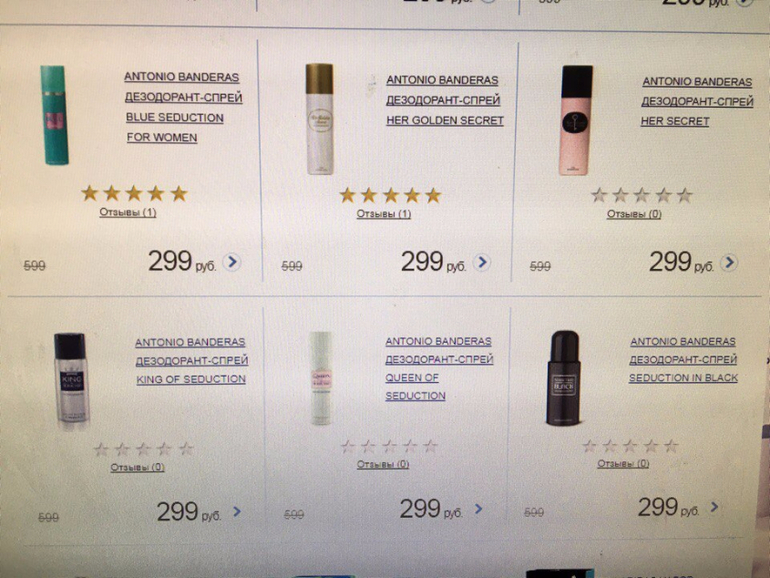Viewport: 770px width, 578px height.
Task: Click arrow icon beside Her Secret price
Action: pyautogui.click(x=729, y=263)
